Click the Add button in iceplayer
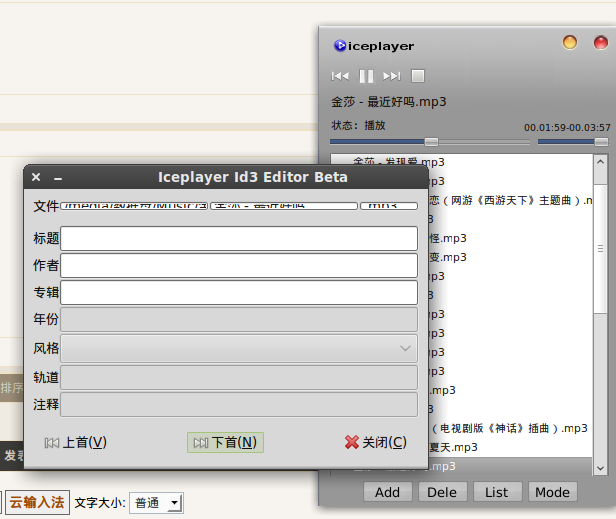Screen dimensions: 616x519 (x=388, y=492)
